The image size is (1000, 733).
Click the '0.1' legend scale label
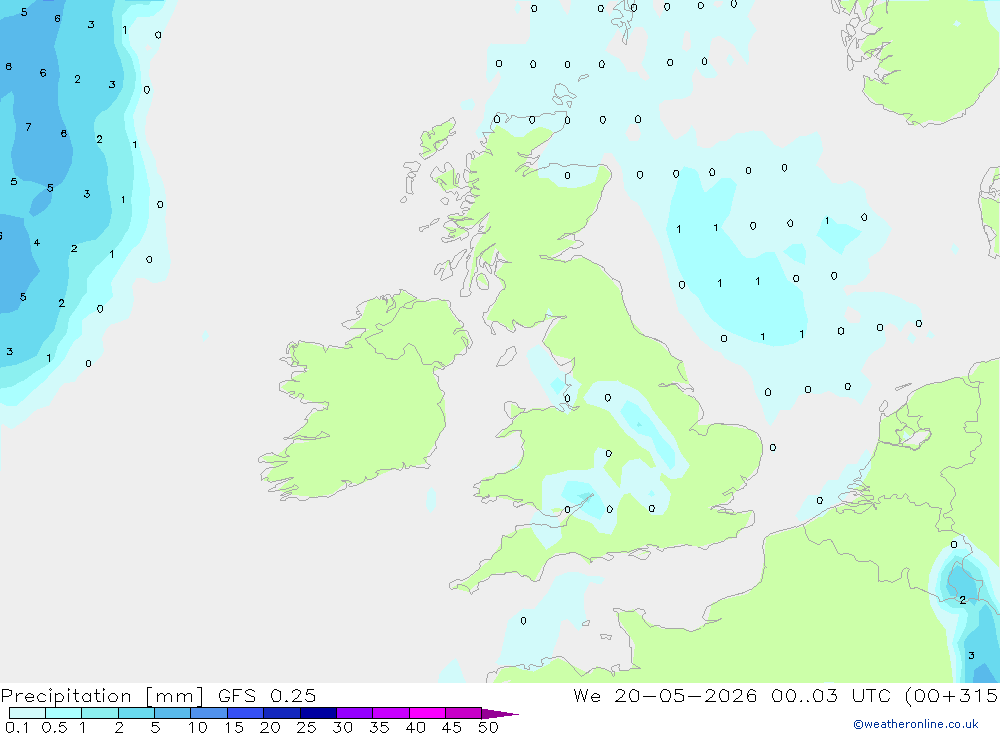[17, 727]
